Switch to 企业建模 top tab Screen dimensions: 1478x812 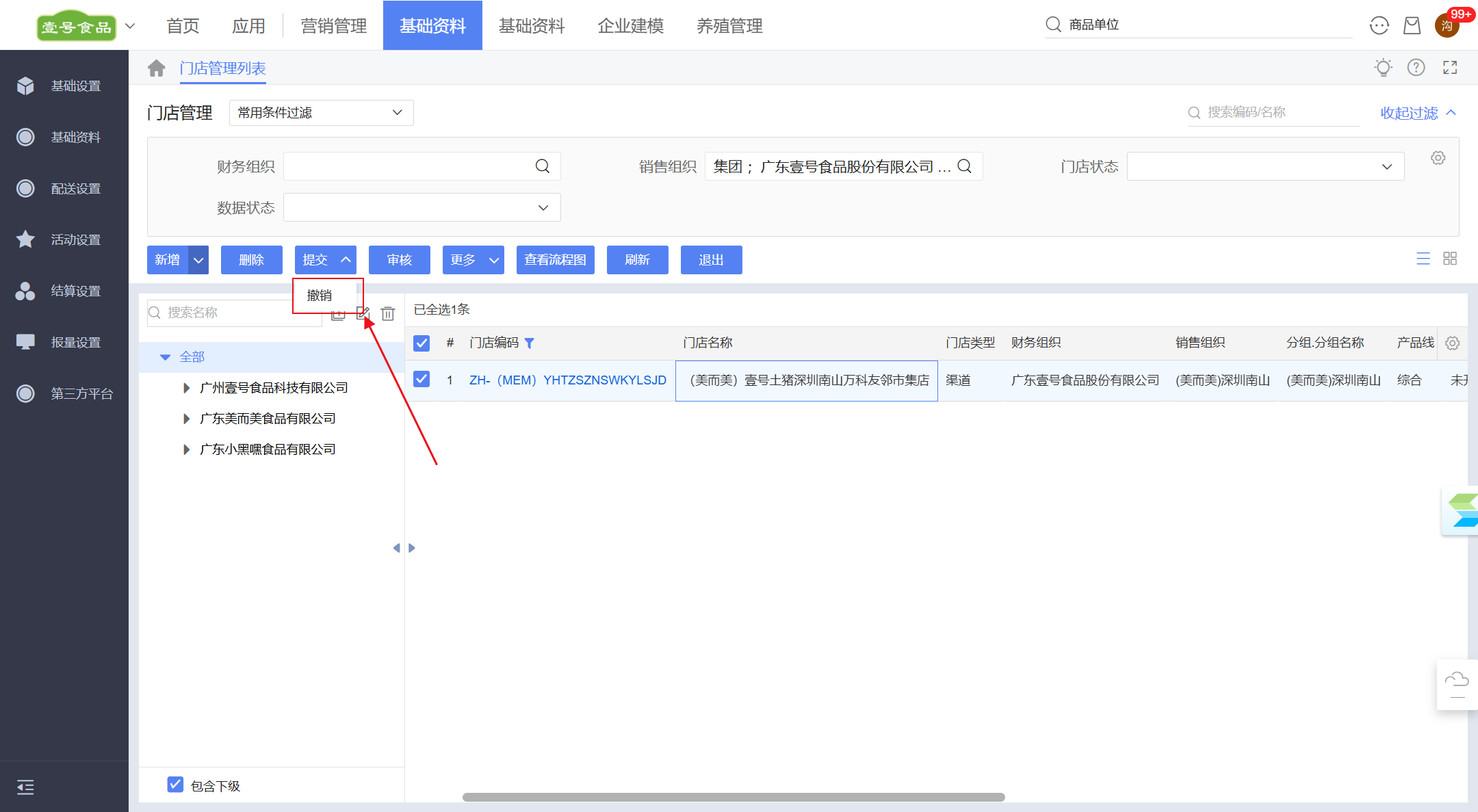tap(630, 26)
